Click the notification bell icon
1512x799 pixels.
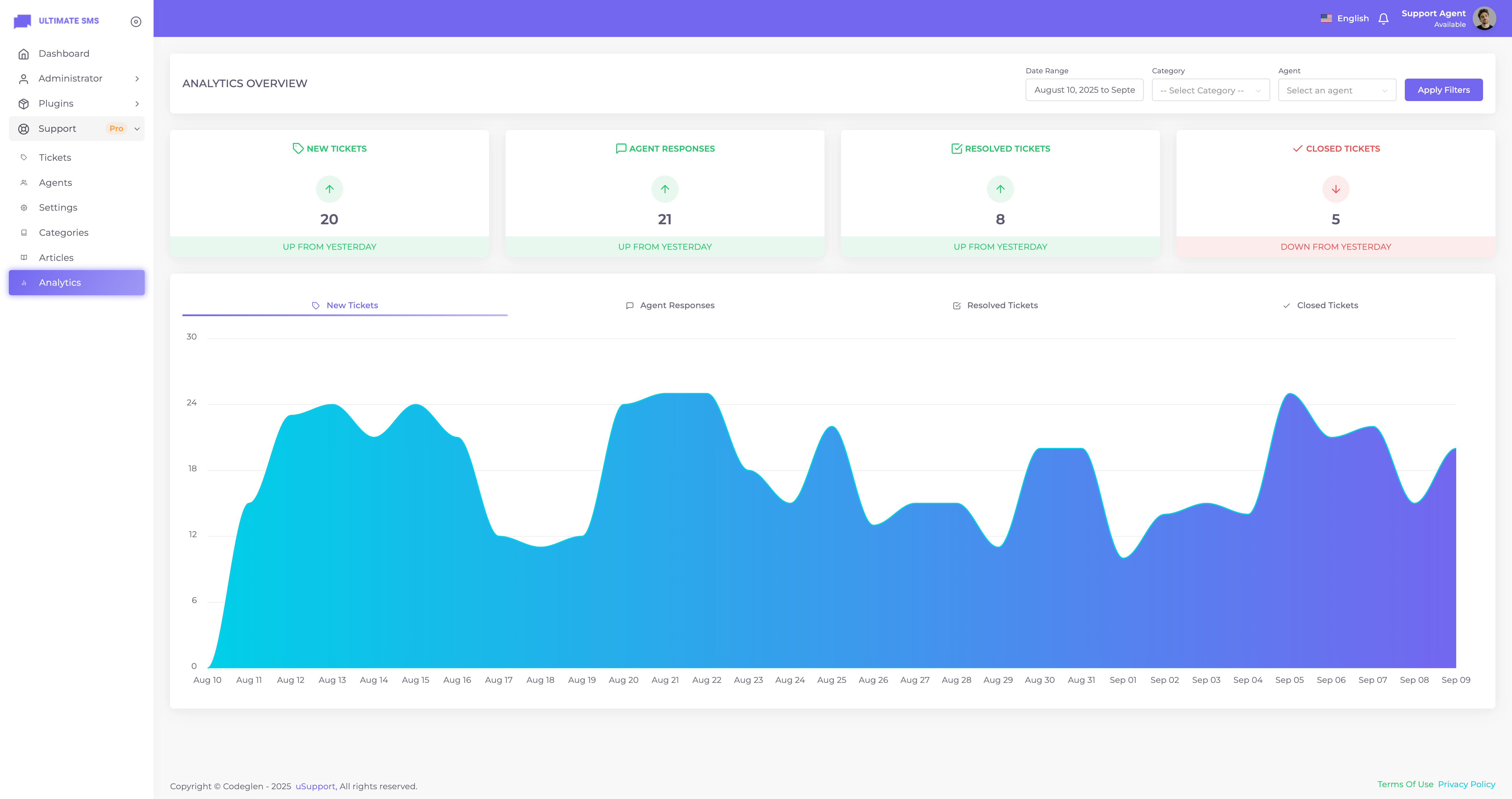pyautogui.click(x=1383, y=19)
